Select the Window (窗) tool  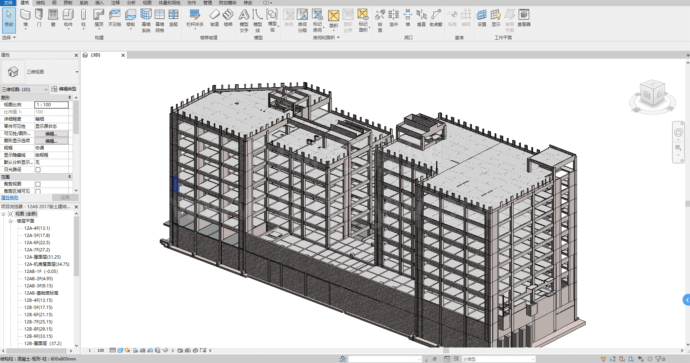(53, 18)
